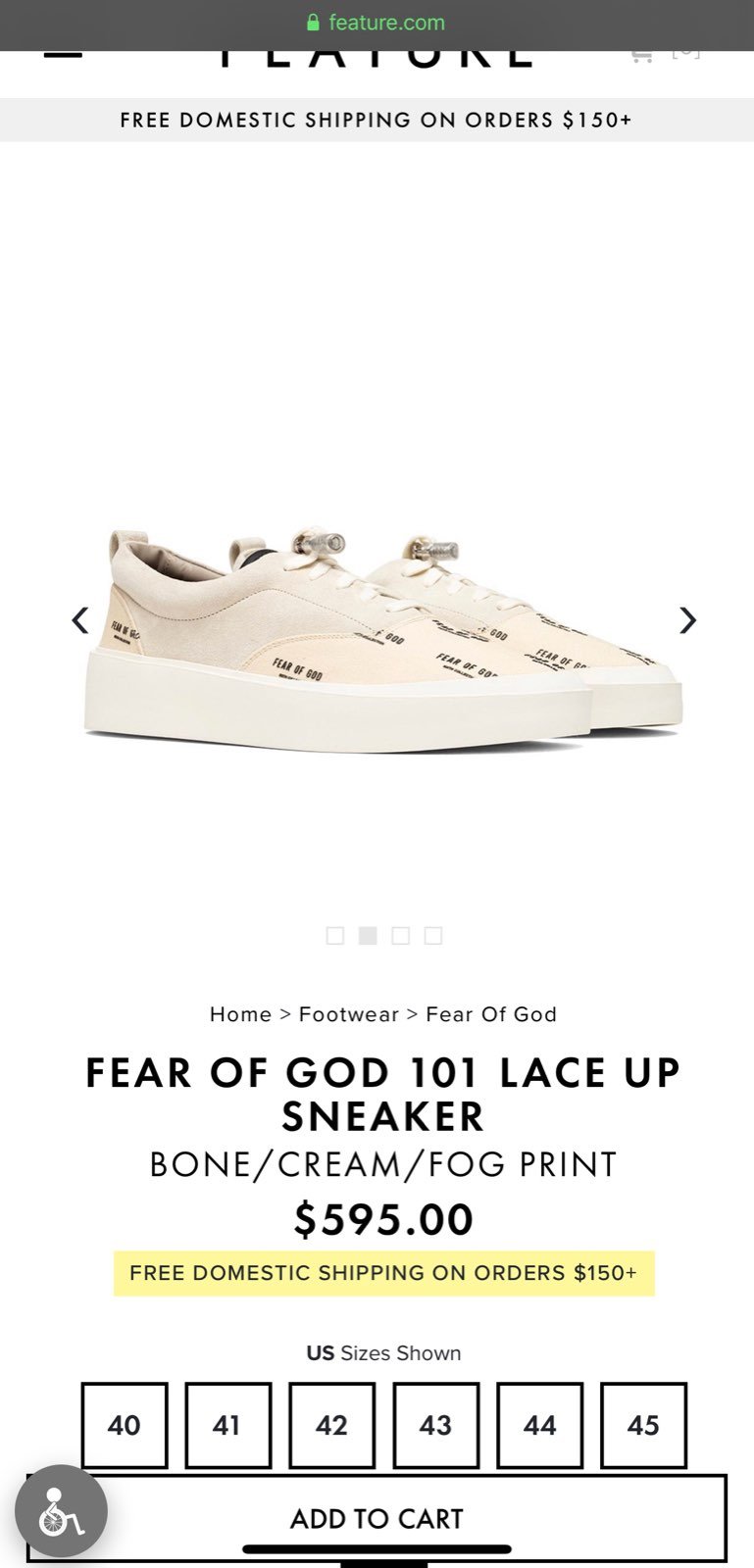Show previous product image arrow
Image resolution: width=754 pixels, height=1568 pixels.
pos(80,619)
